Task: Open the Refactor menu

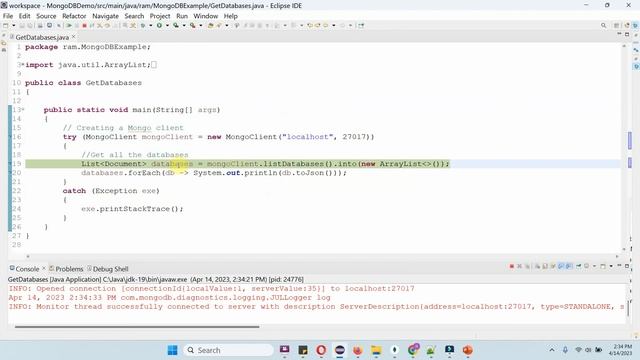Action: pos(74,16)
